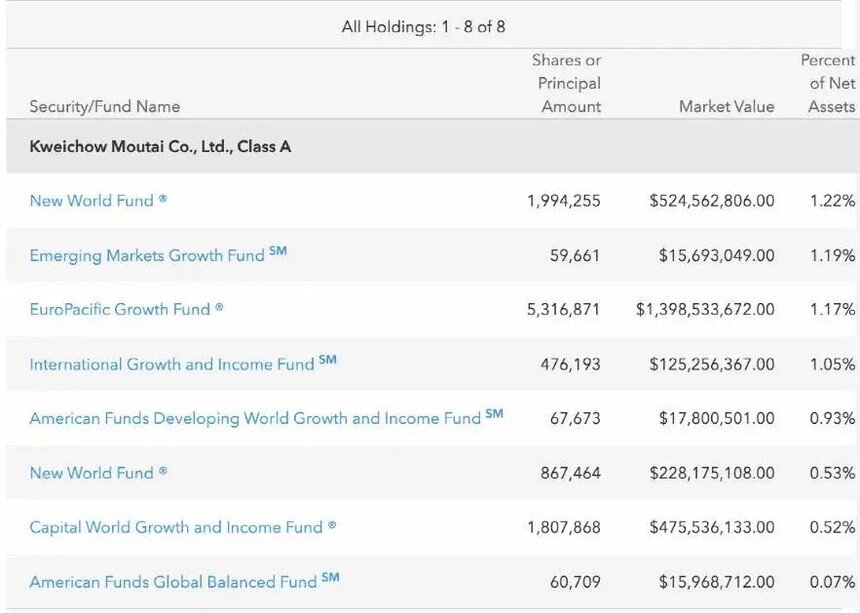The image size is (860, 613).
Task: Select the Kweichow Moutai Co., Ltd., Class A row
Action: 160,147
